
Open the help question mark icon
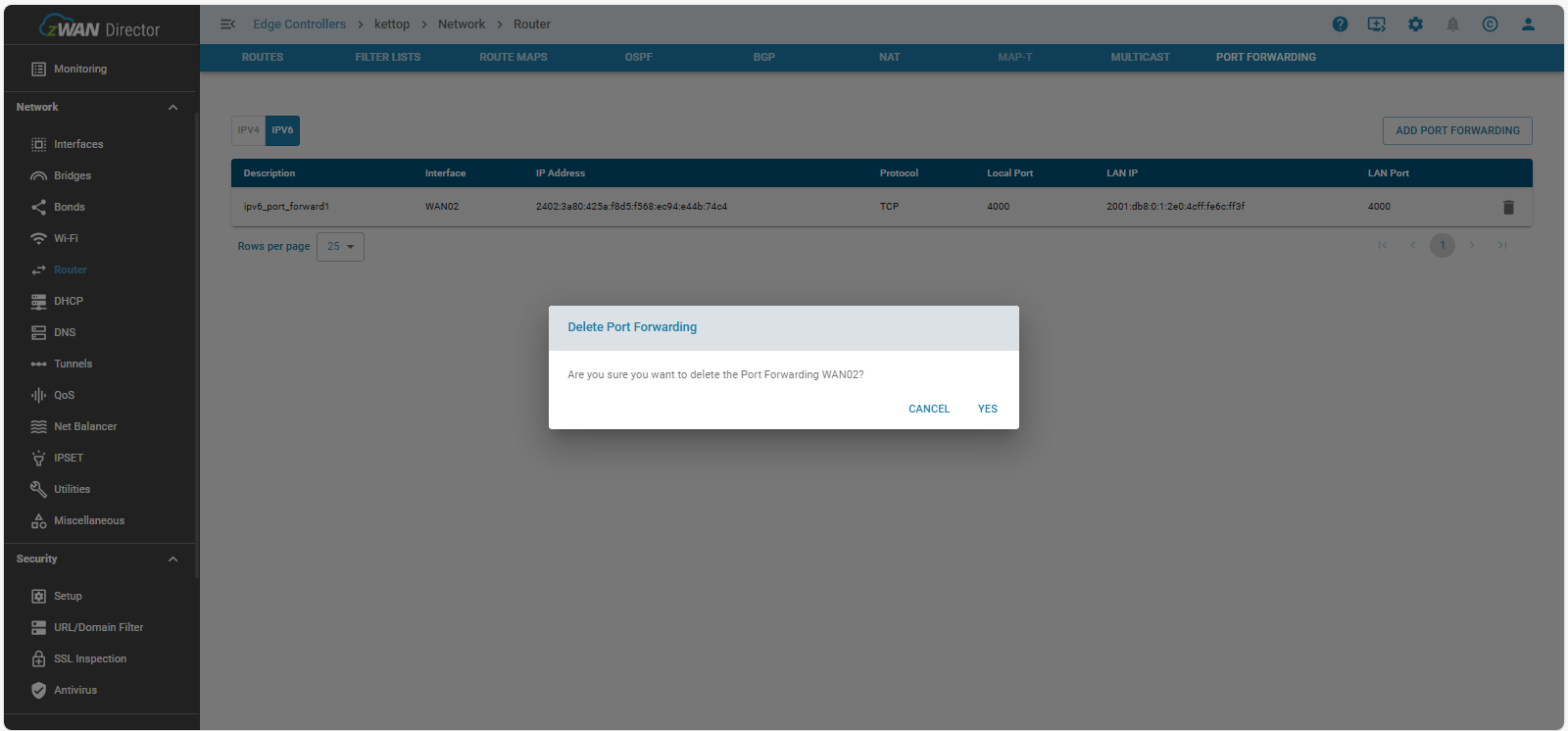click(1340, 24)
